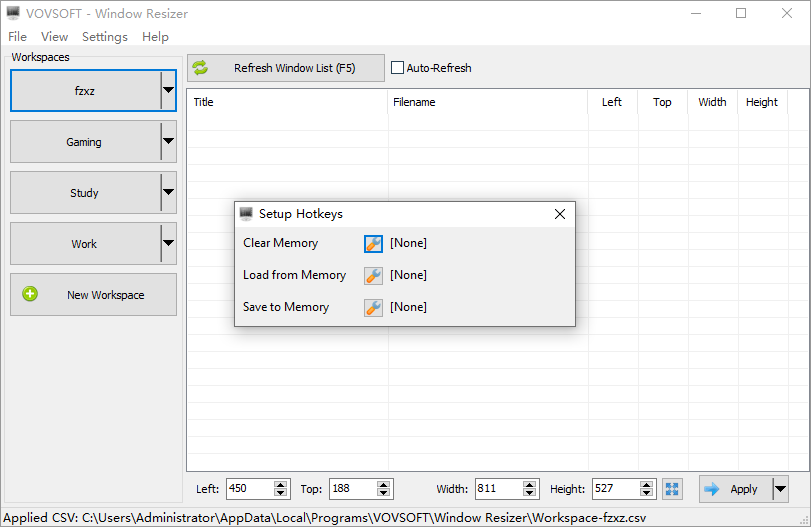The height and width of the screenshot is (527, 811).
Task: Increase the Top value with up spinner
Action: tap(383, 485)
